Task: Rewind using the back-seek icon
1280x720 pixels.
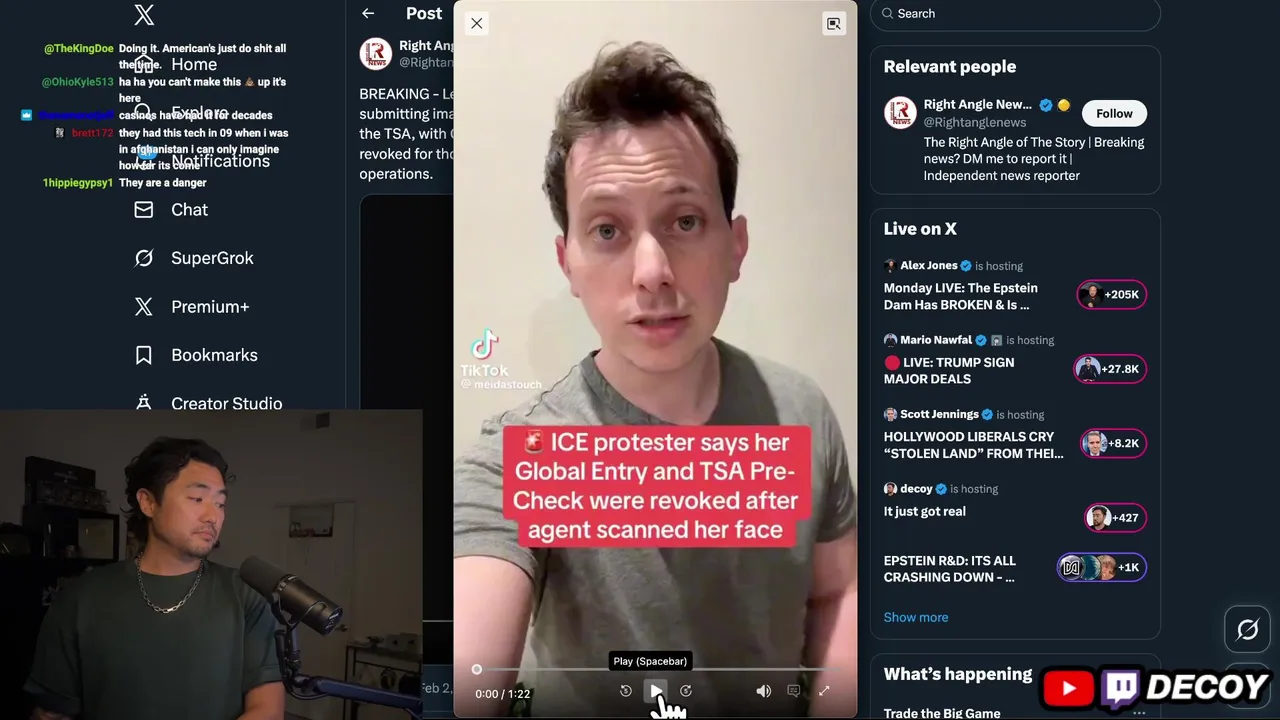Action: 626,691
